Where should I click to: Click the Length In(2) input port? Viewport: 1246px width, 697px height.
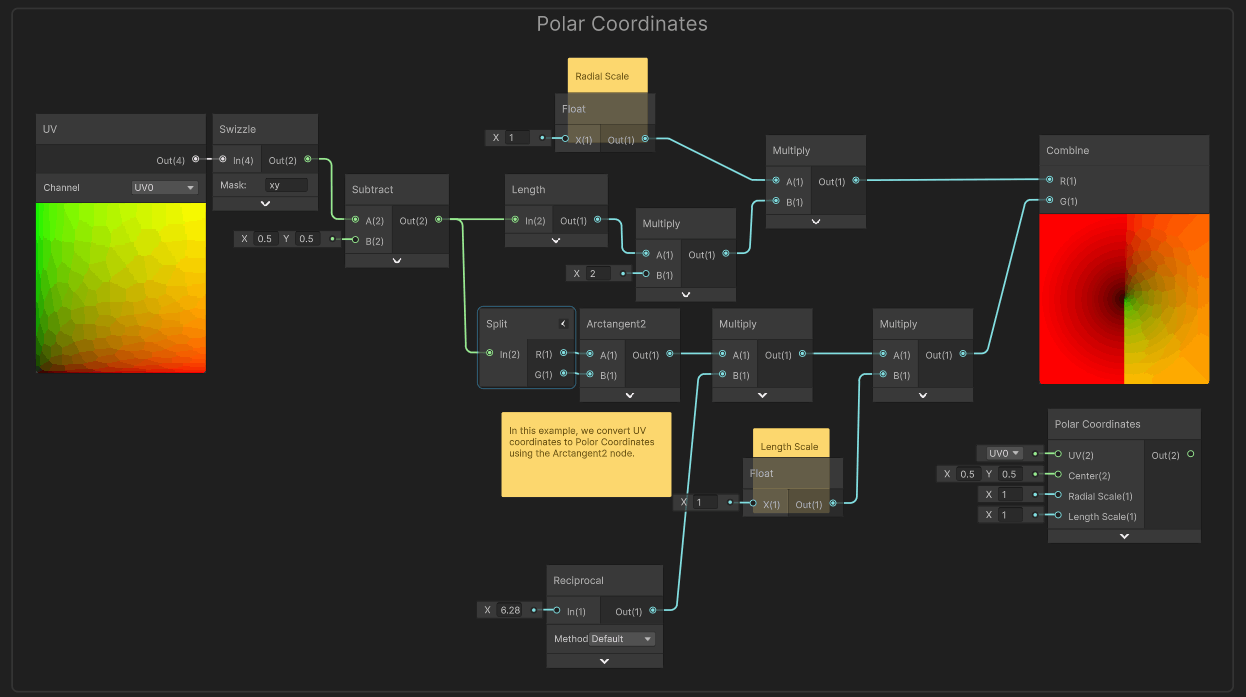(x=515, y=220)
